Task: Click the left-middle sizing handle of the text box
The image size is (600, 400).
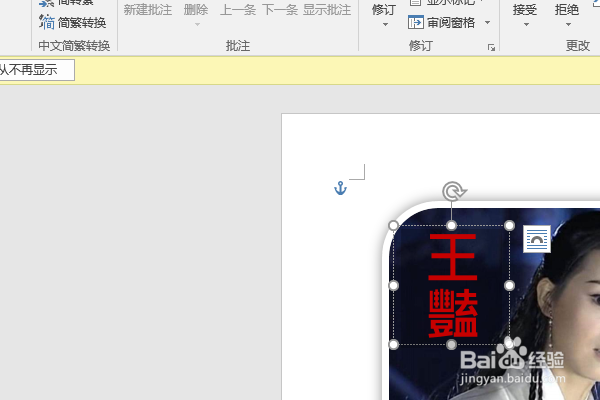Action: pyautogui.click(x=393, y=286)
